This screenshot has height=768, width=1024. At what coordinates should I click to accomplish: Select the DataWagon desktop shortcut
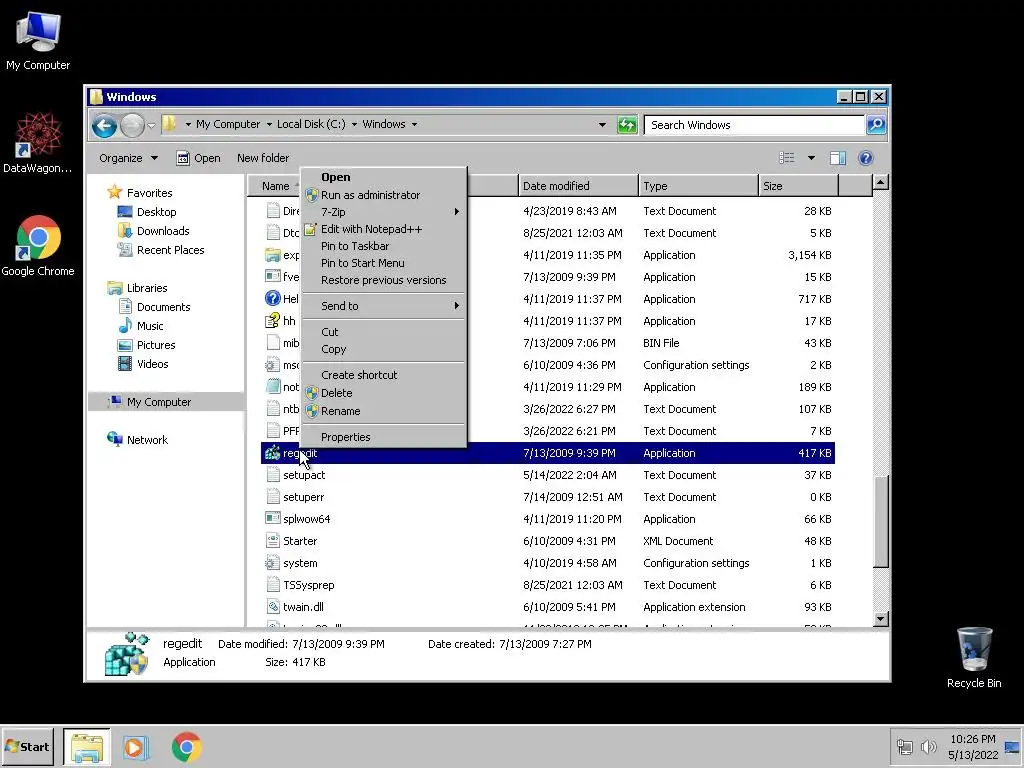pyautogui.click(x=38, y=143)
